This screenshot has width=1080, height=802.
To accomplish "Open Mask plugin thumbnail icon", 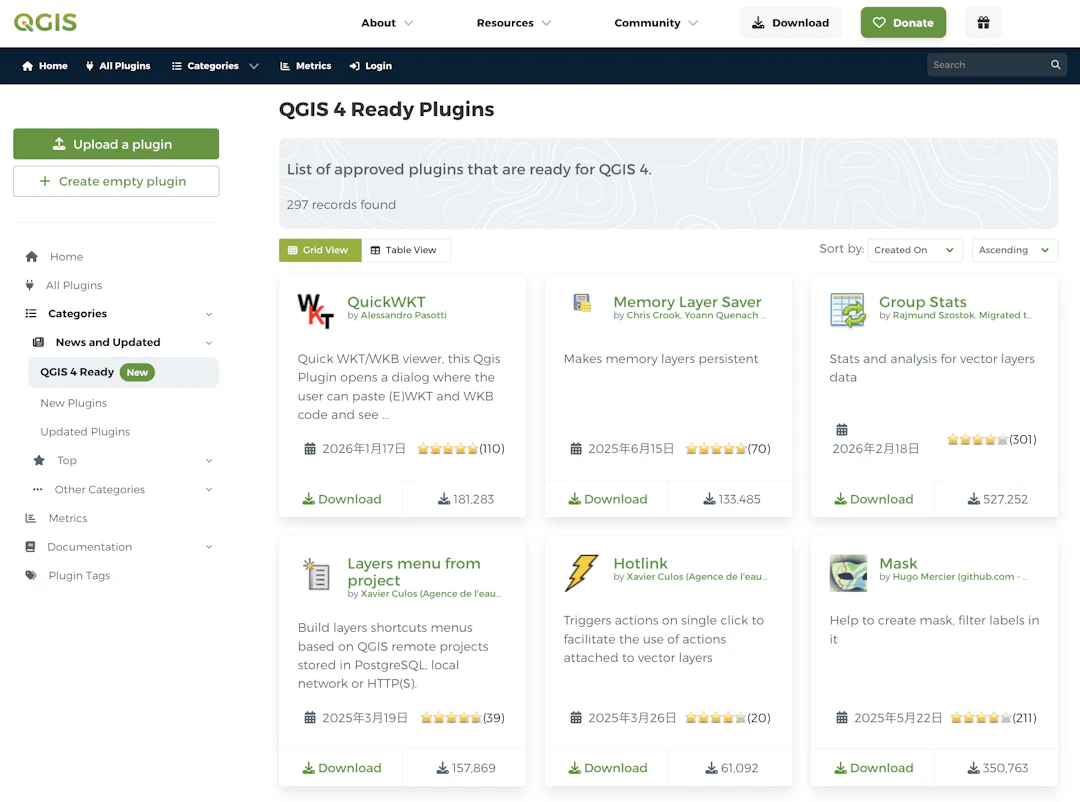I will tap(848, 573).
